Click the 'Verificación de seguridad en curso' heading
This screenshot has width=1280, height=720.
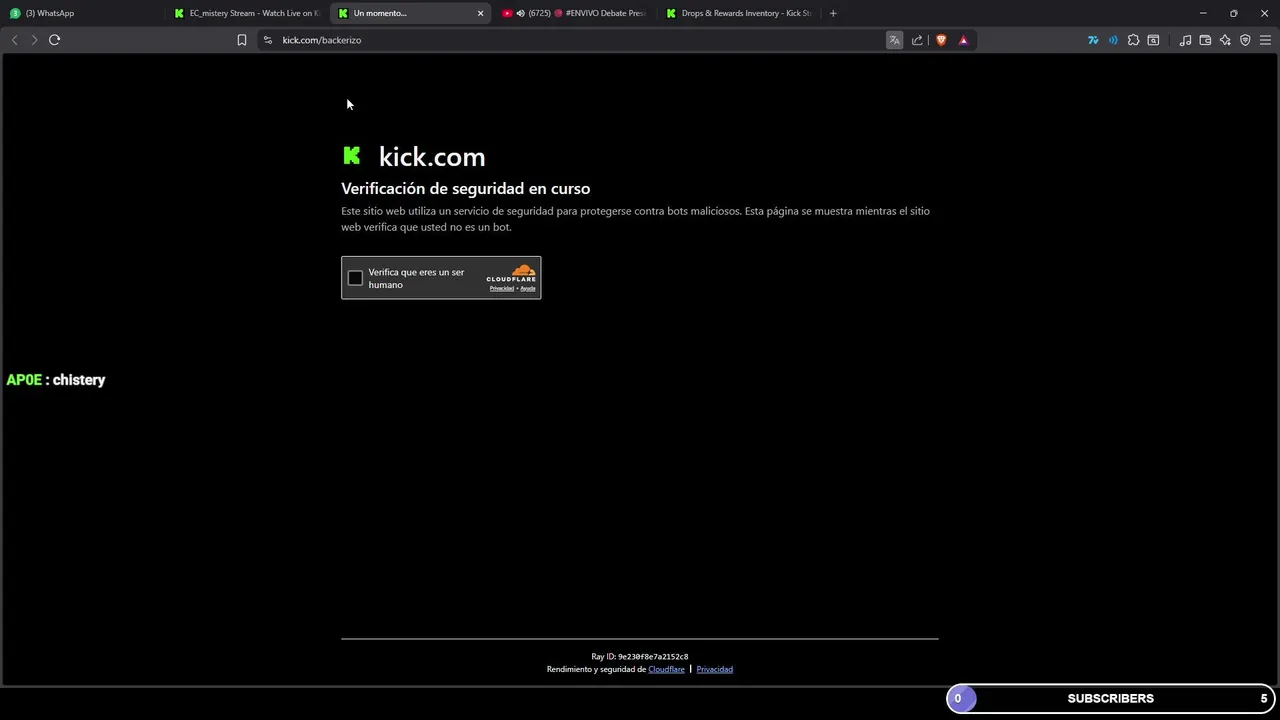(x=466, y=188)
